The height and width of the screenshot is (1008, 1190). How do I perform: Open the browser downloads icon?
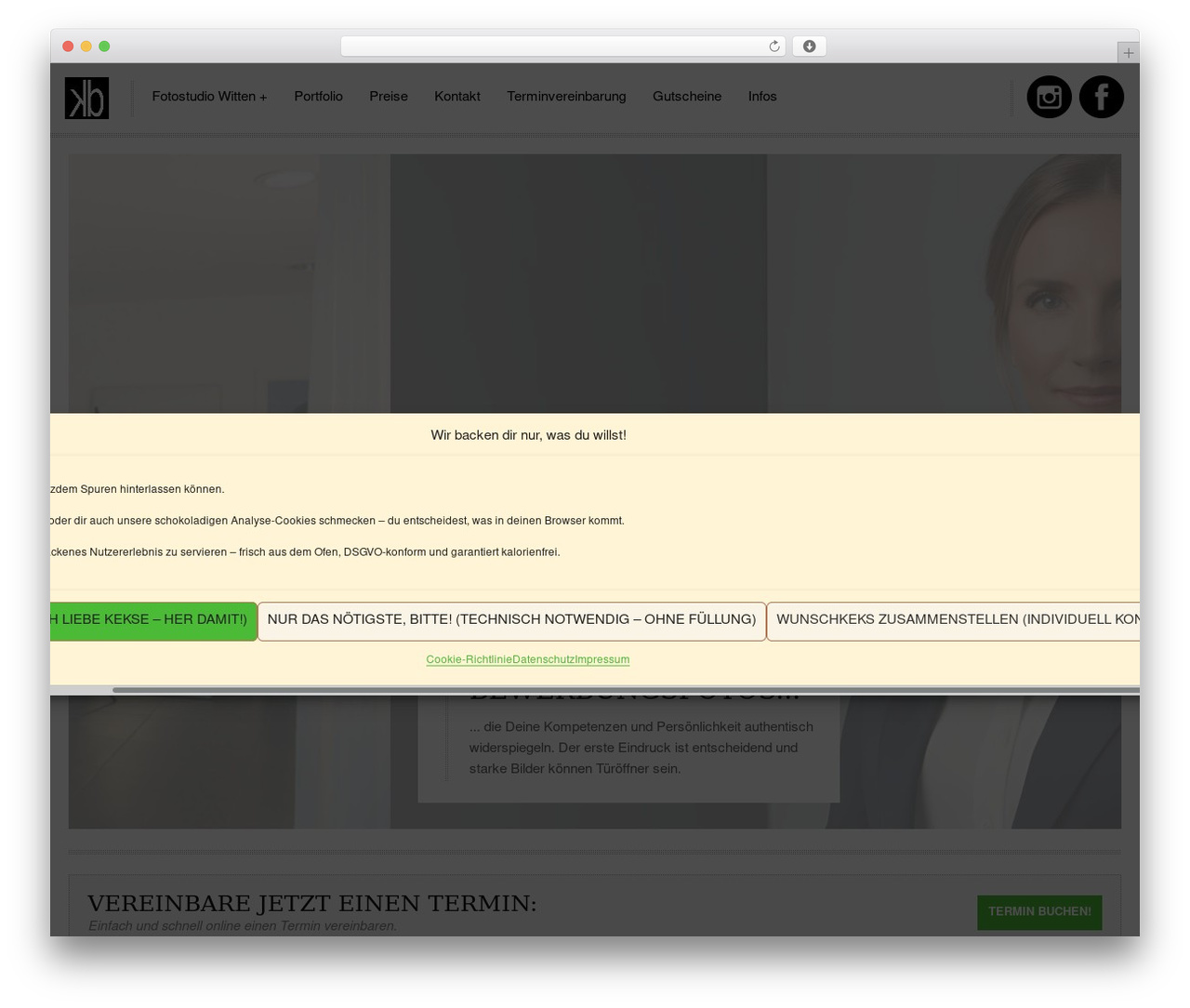[x=809, y=46]
